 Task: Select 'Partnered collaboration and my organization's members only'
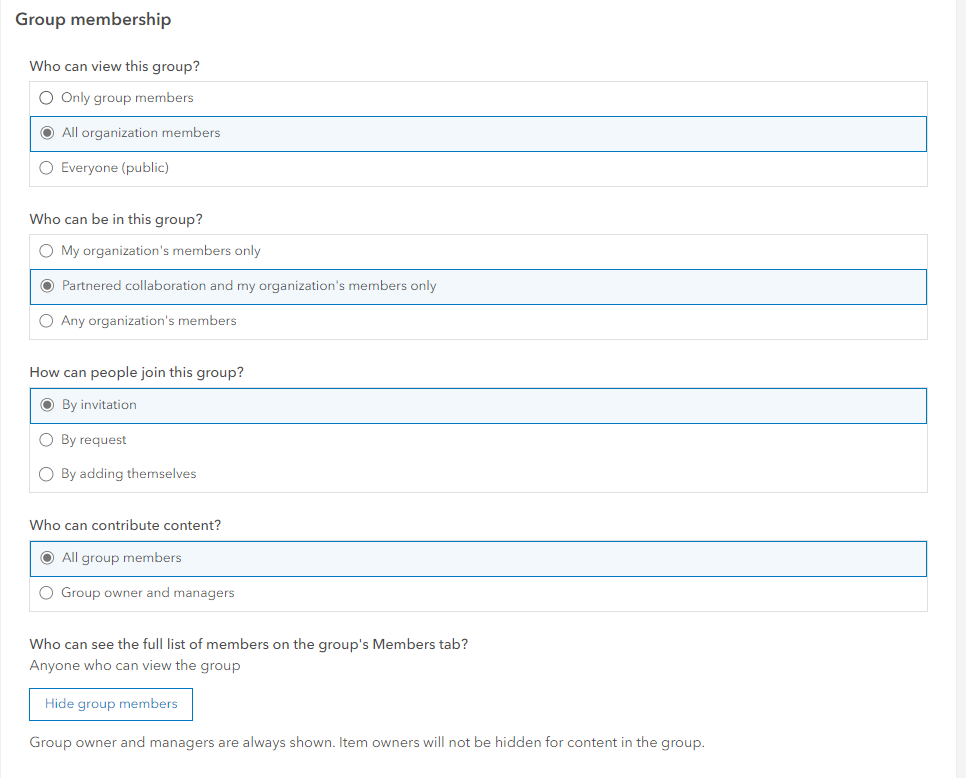(47, 286)
